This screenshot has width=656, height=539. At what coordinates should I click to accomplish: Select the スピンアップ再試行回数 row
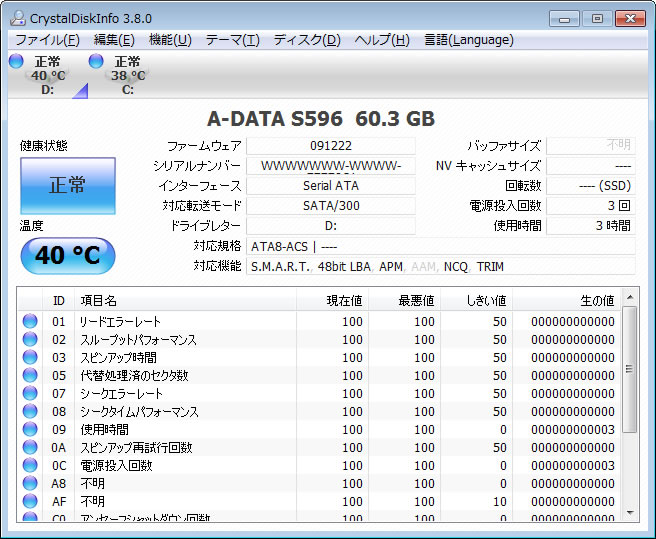pyautogui.click(x=320, y=447)
